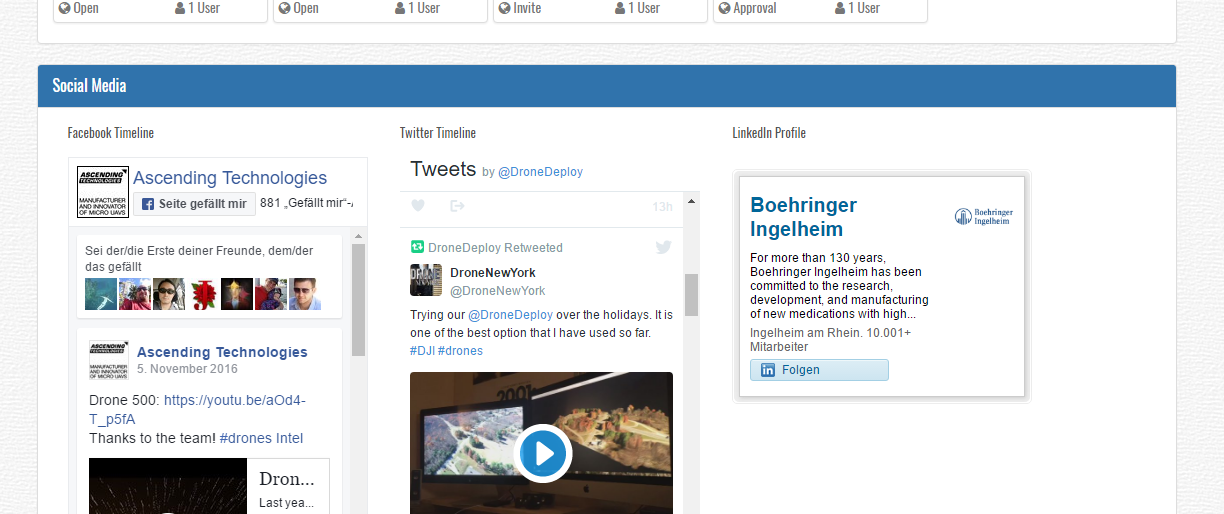The image size is (1224, 514).
Task: Play the video in the tweet
Action: [x=543, y=453]
